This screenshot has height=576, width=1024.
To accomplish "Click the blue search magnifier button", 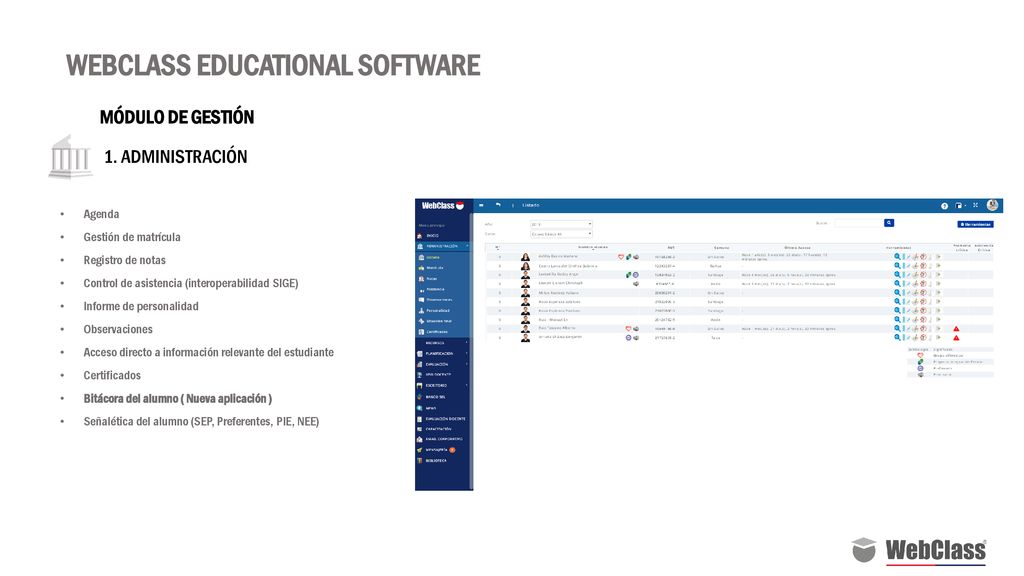I will (889, 223).
